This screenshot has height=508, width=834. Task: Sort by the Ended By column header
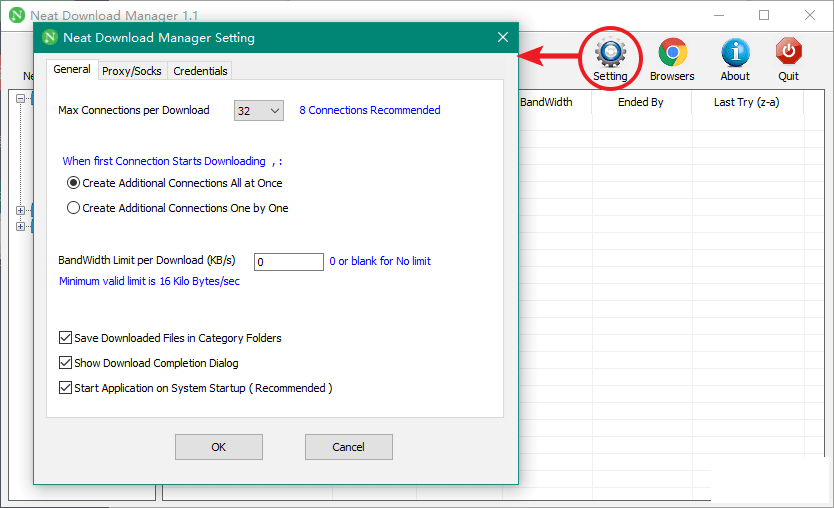pyautogui.click(x=641, y=102)
